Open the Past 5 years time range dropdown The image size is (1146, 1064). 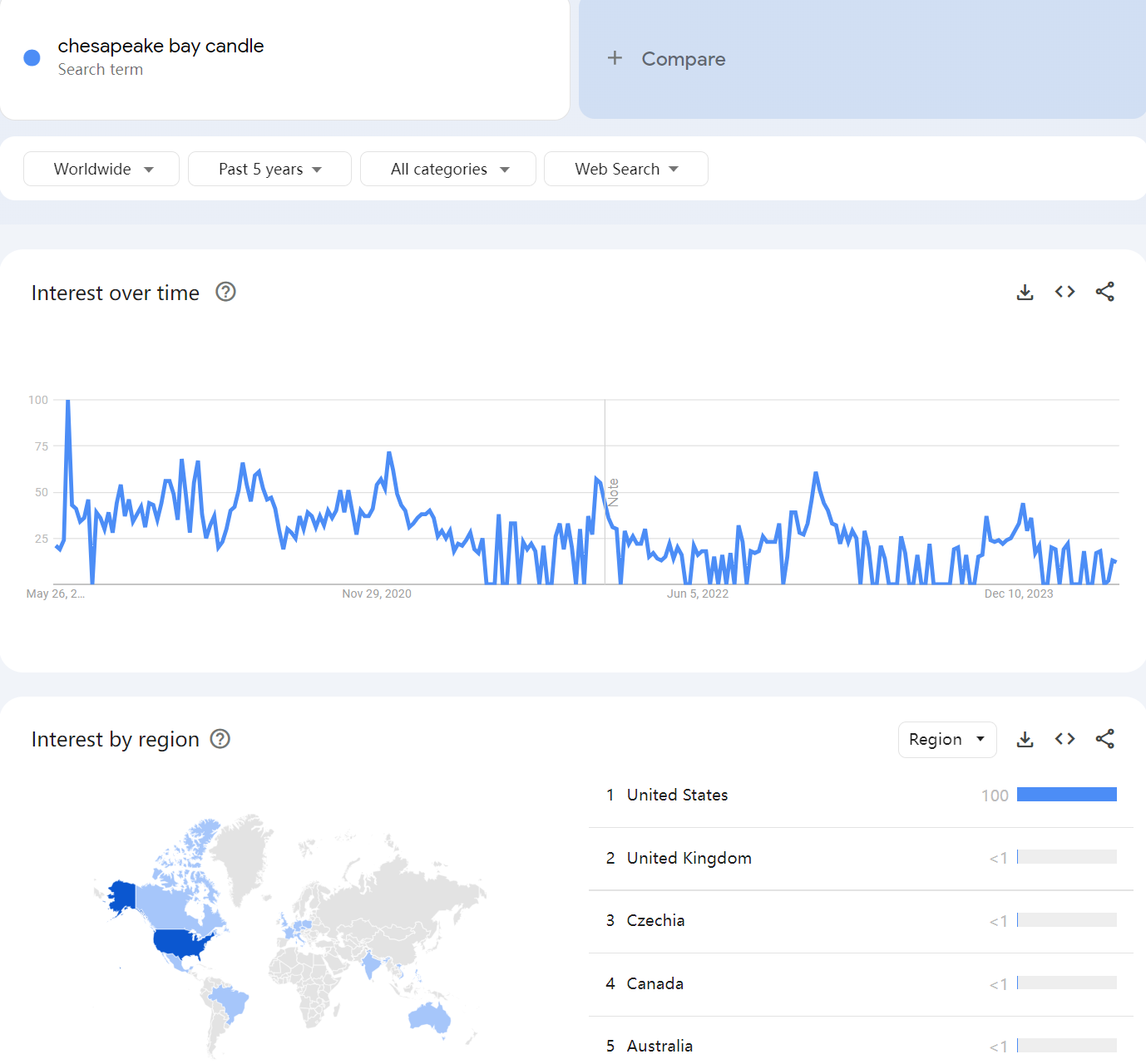coord(269,169)
